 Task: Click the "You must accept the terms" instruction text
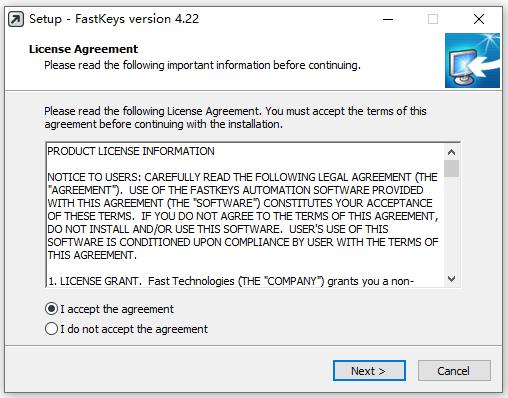pos(346,111)
